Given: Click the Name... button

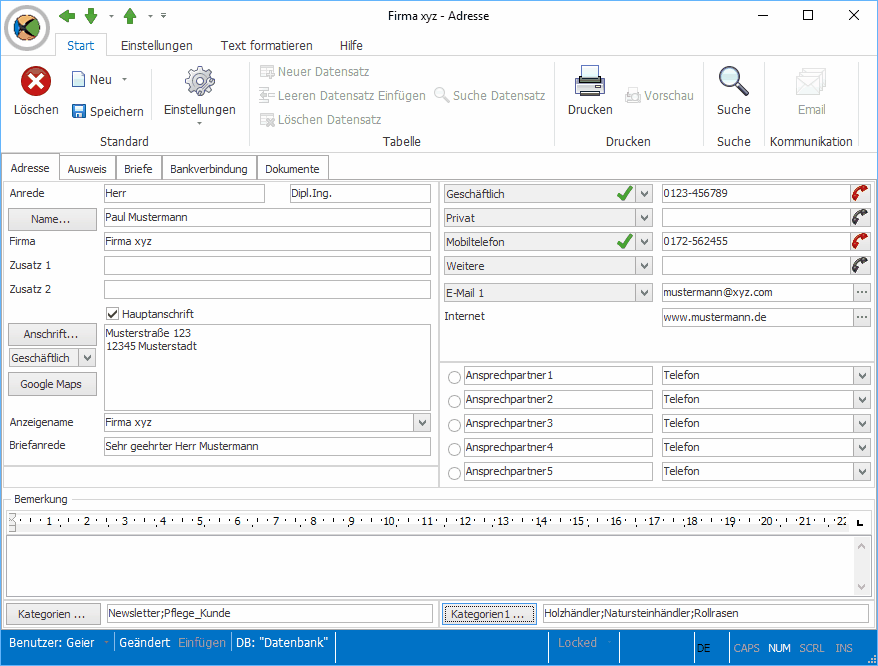Looking at the screenshot, I should coord(52,219).
